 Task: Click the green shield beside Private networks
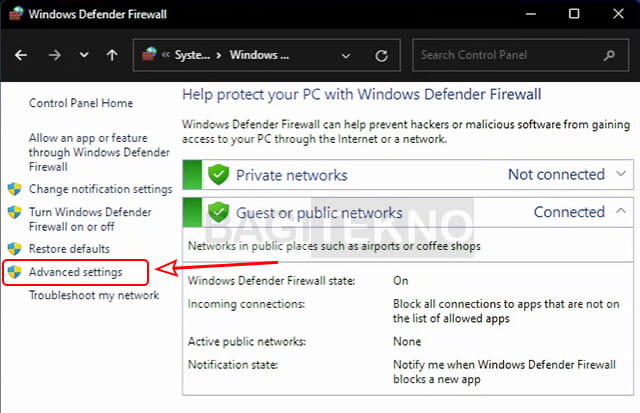pos(219,175)
